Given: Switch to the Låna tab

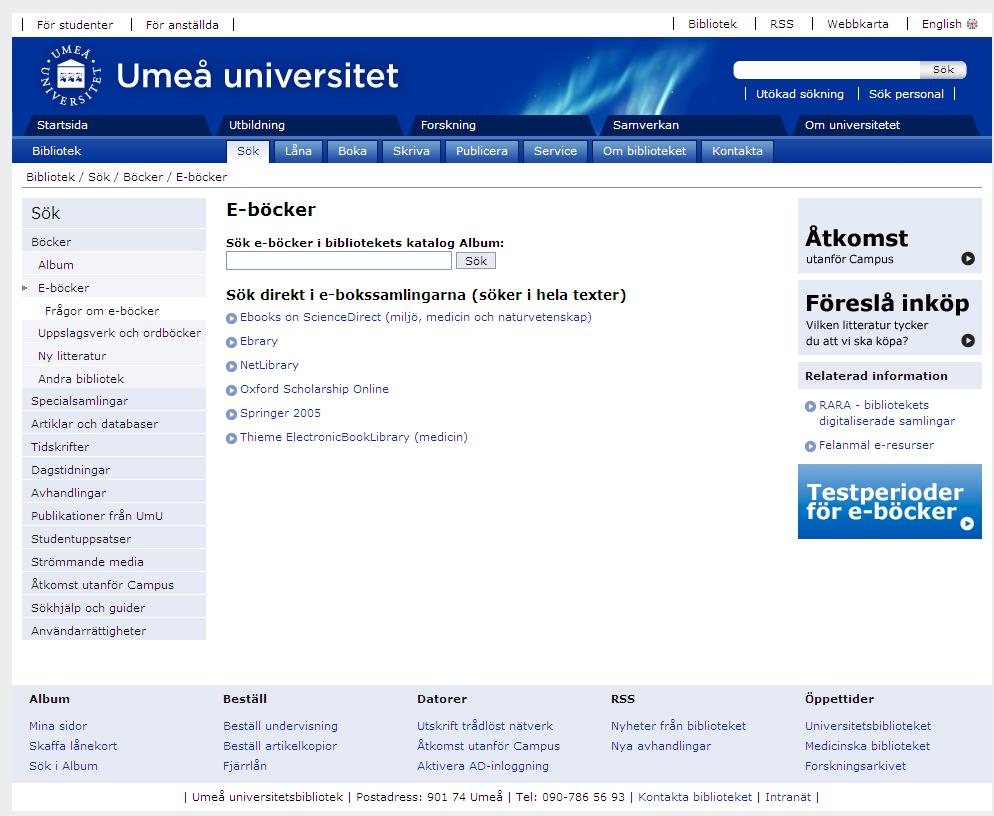Looking at the screenshot, I should (x=298, y=152).
